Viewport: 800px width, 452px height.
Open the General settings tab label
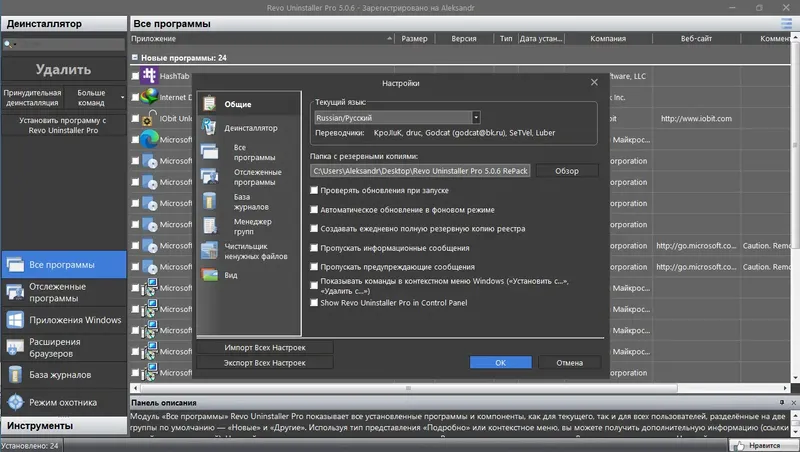coord(238,104)
